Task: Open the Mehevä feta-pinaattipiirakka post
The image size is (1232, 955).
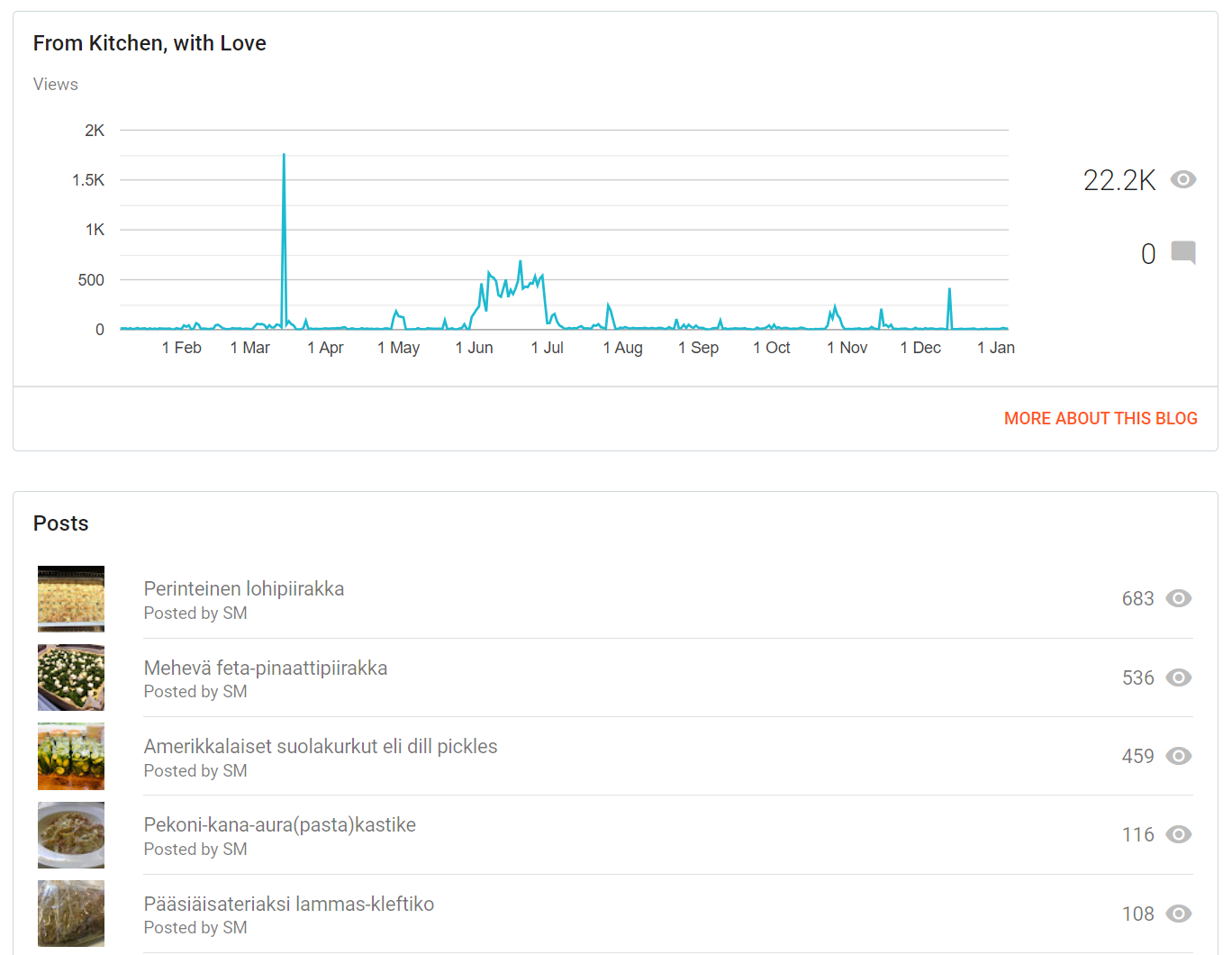Action: pyautogui.click(x=266, y=668)
